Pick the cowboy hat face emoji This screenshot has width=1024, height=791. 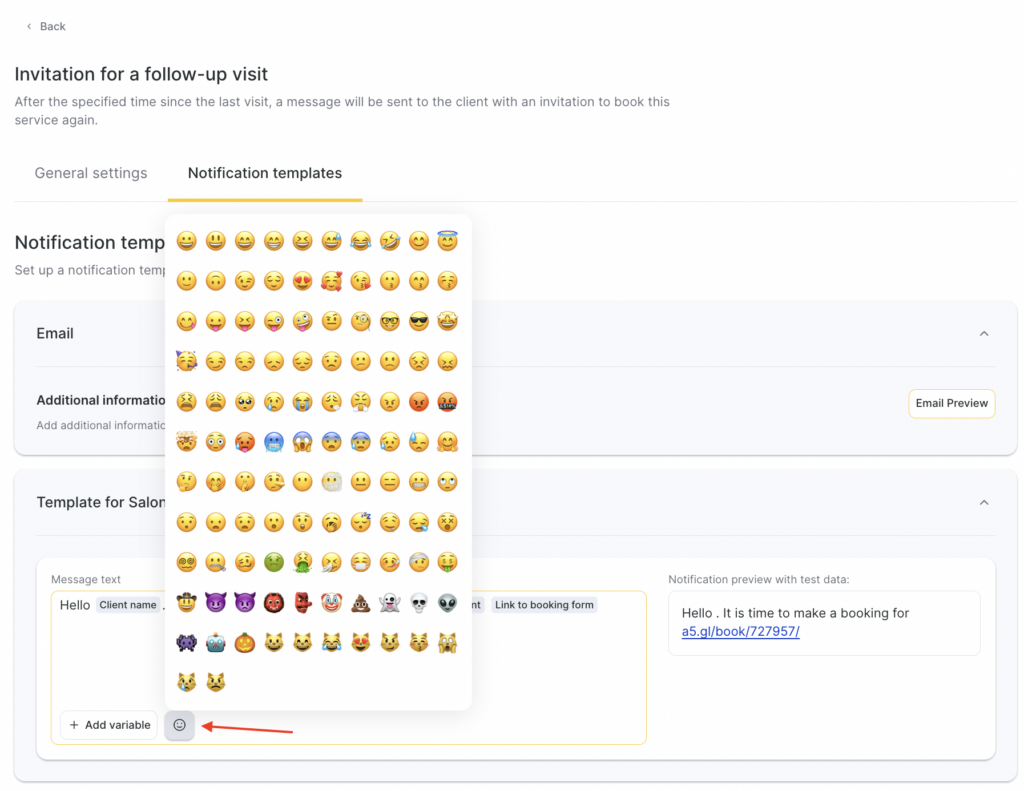click(x=186, y=603)
